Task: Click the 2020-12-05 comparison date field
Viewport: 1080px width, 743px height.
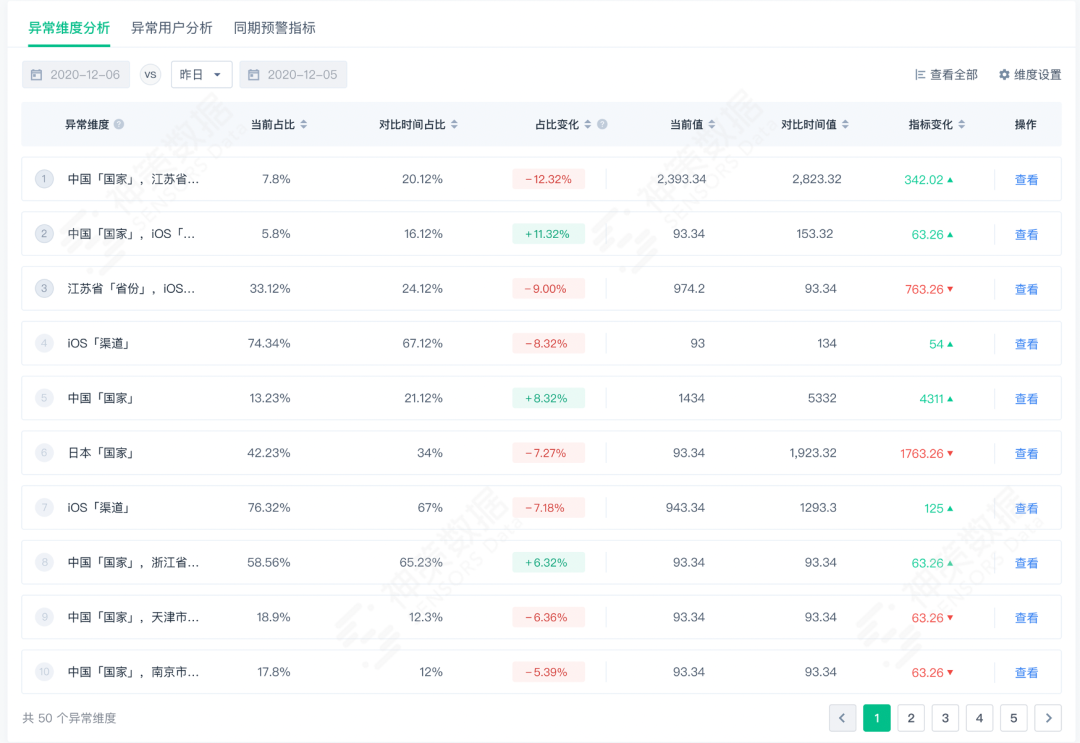Action: pos(293,74)
